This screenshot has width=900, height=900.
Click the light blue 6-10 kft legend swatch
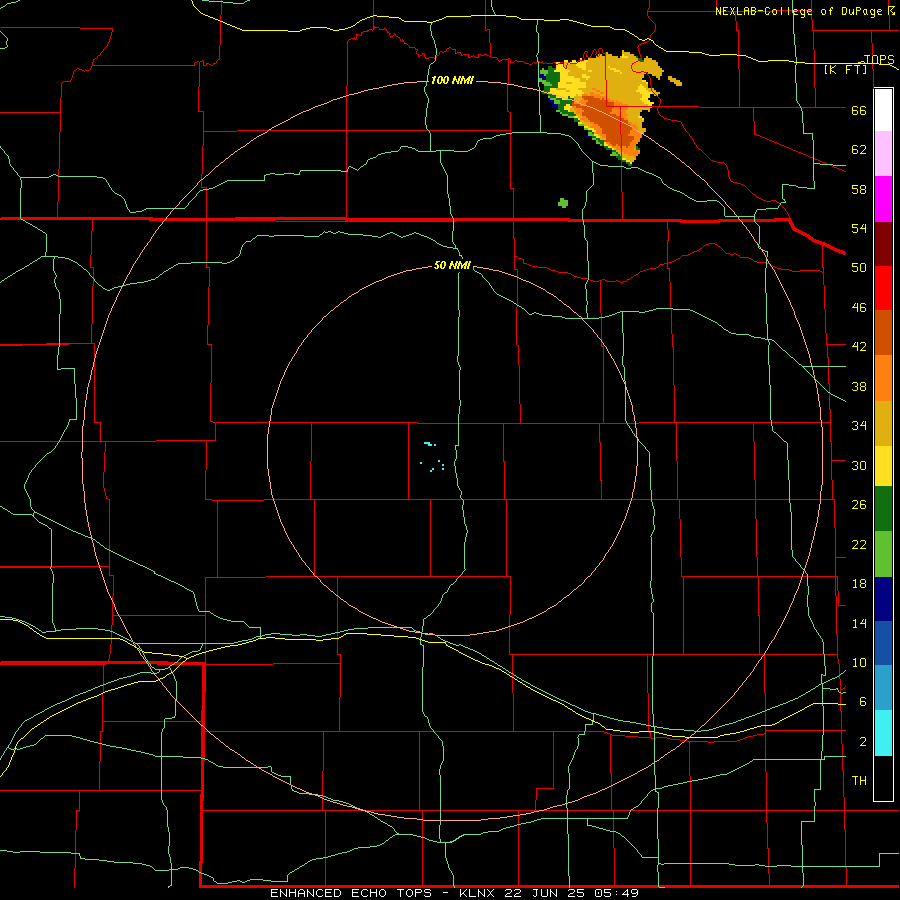coord(883,688)
